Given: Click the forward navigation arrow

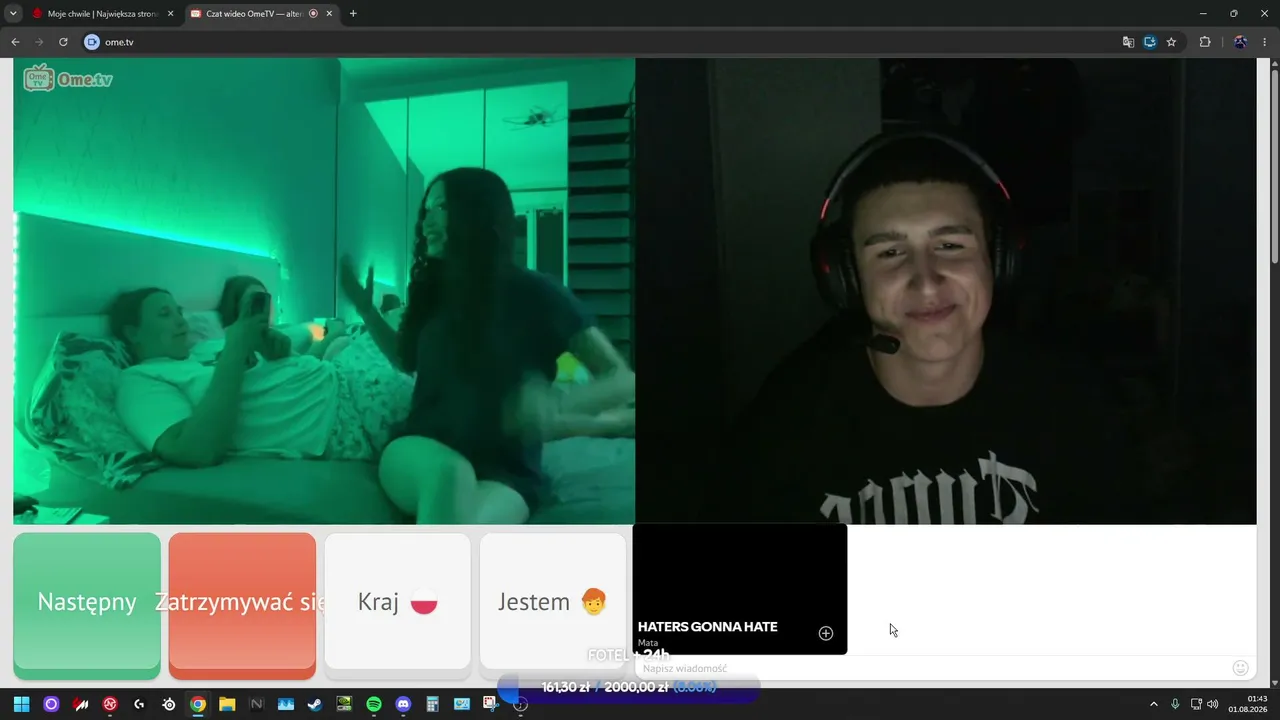Looking at the screenshot, I should [x=39, y=42].
